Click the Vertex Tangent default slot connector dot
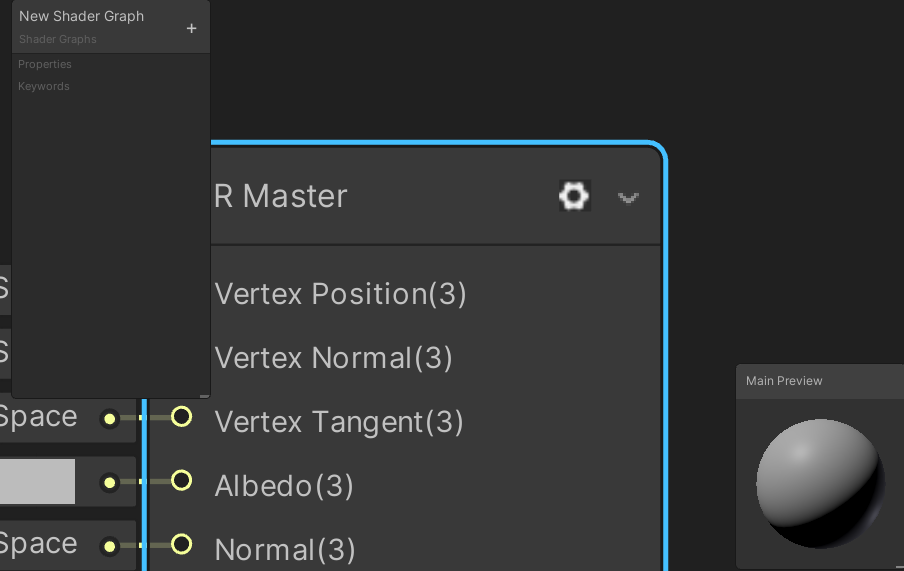The image size is (904, 571). pyautogui.click(x=109, y=419)
